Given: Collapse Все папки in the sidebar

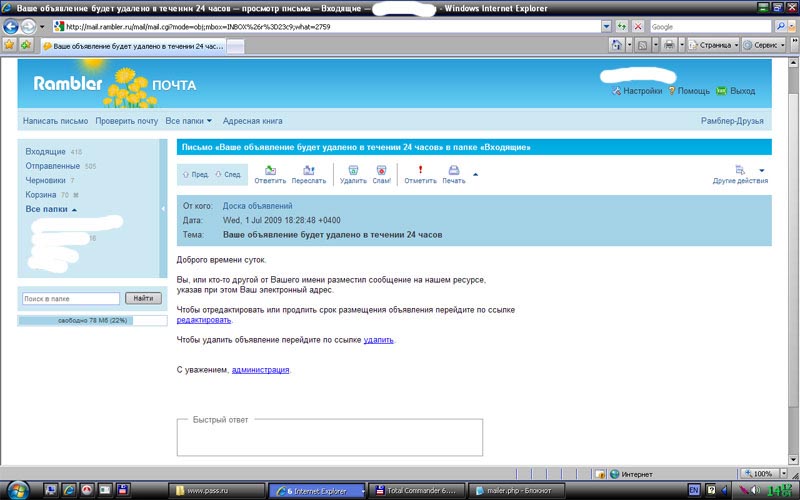Looking at the screenshot, I should pyautogui.click(x=51, y=209).
